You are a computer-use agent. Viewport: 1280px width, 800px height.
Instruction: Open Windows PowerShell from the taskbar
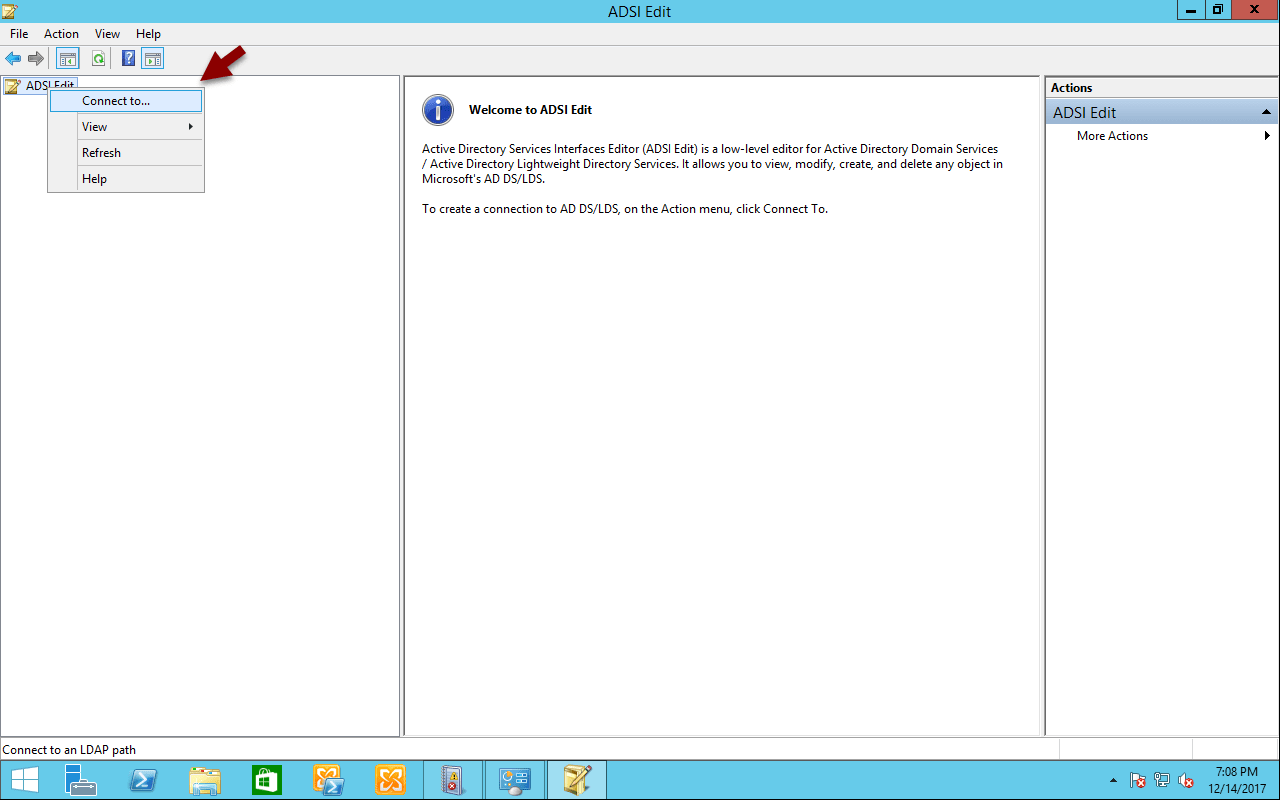[x=143, y=780]
